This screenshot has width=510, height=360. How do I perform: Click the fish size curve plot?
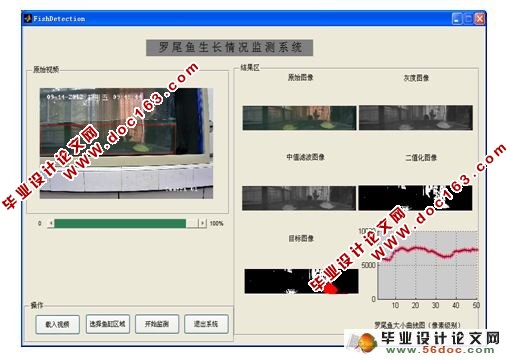pyautogui.click(x=428, y=265)
